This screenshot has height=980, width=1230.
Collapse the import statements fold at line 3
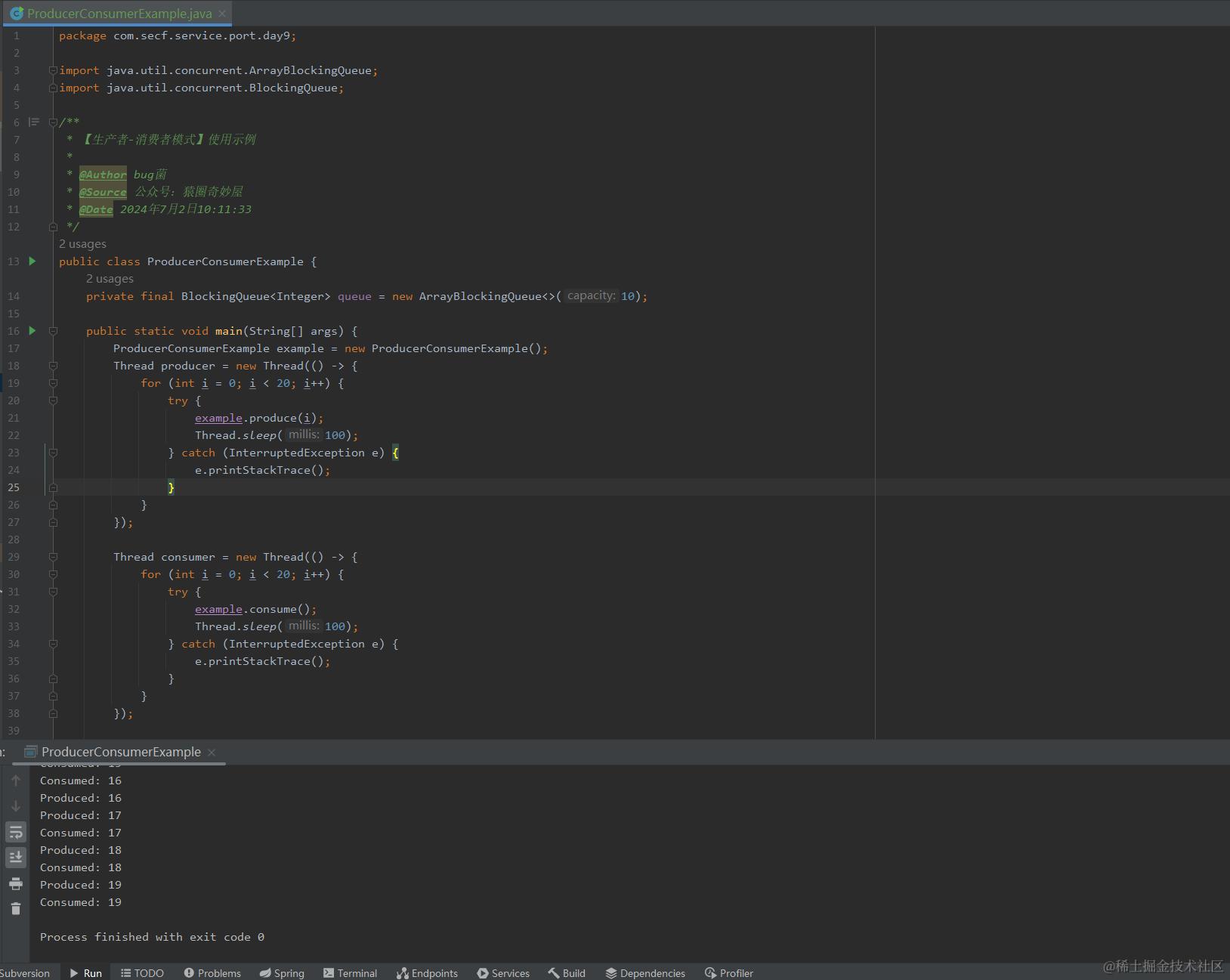pos(53,70)
